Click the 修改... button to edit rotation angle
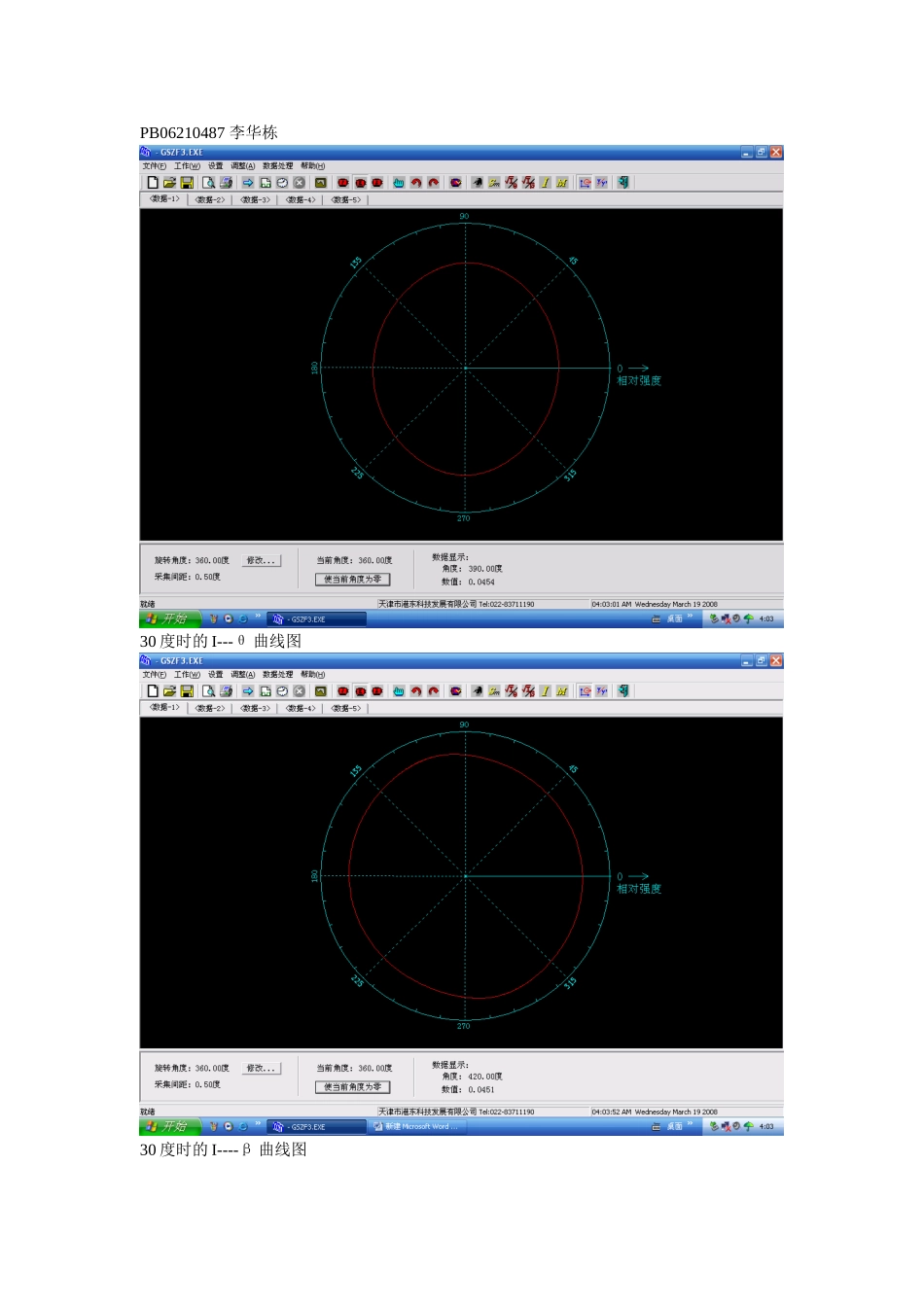Viewport: 924px width, 1307px height. click(263, 560)
